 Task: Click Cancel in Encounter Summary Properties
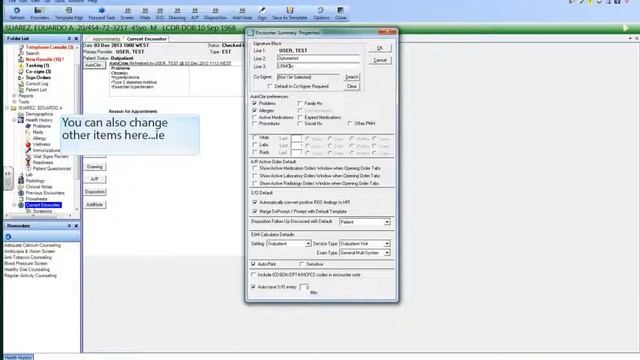point(380,60)
